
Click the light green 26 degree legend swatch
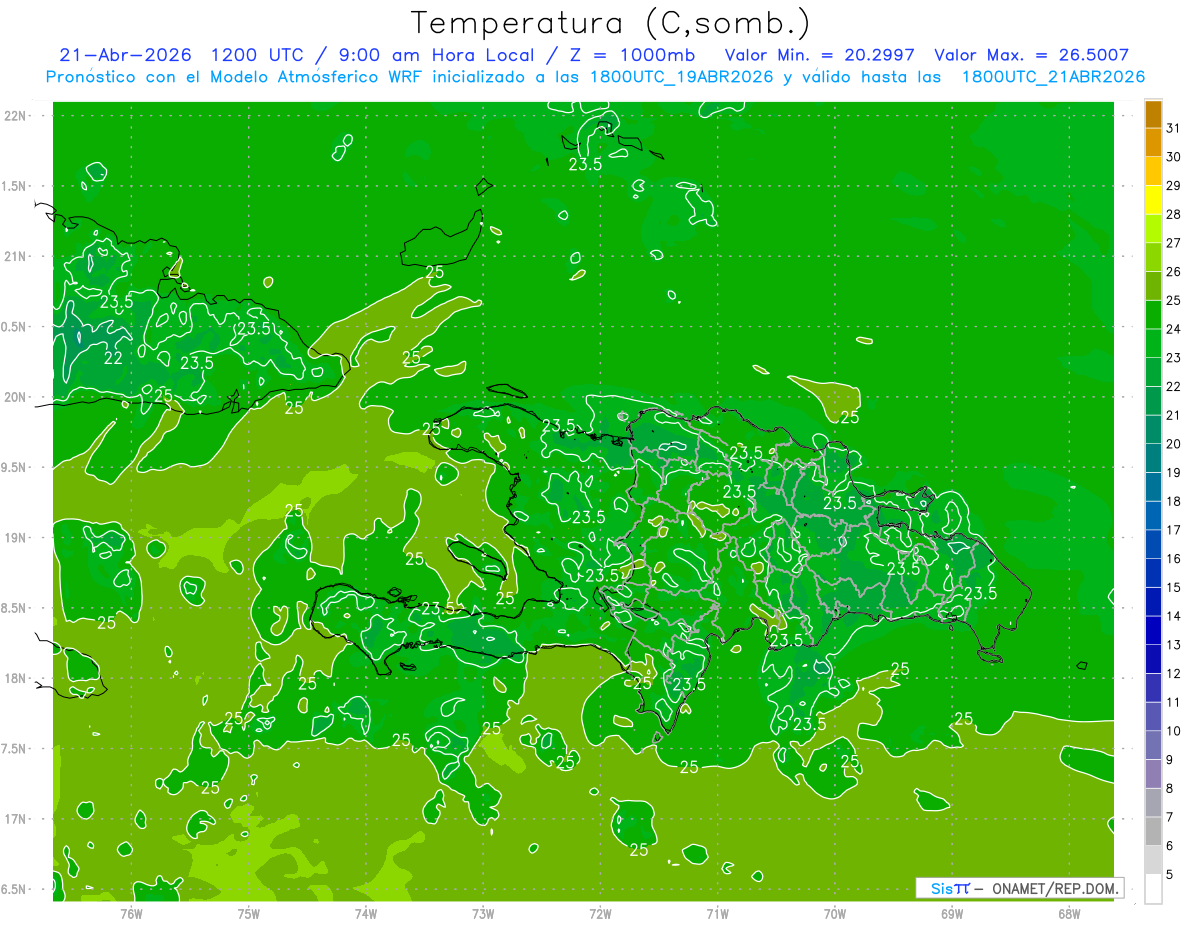pyautogui.click(x=1153, y=258)
